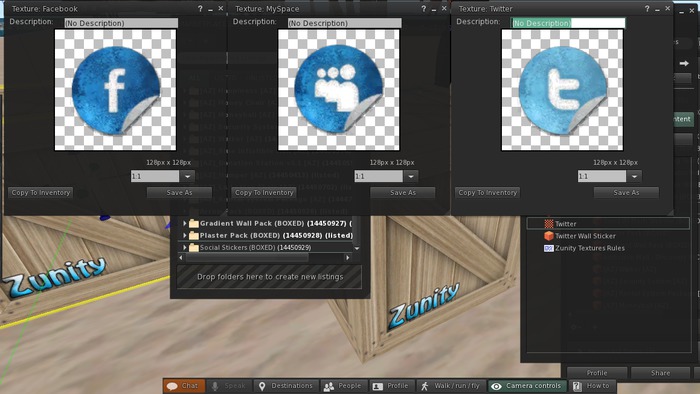Click the Share button in side panel
The image size is (700, 394).
coord(660,373)
